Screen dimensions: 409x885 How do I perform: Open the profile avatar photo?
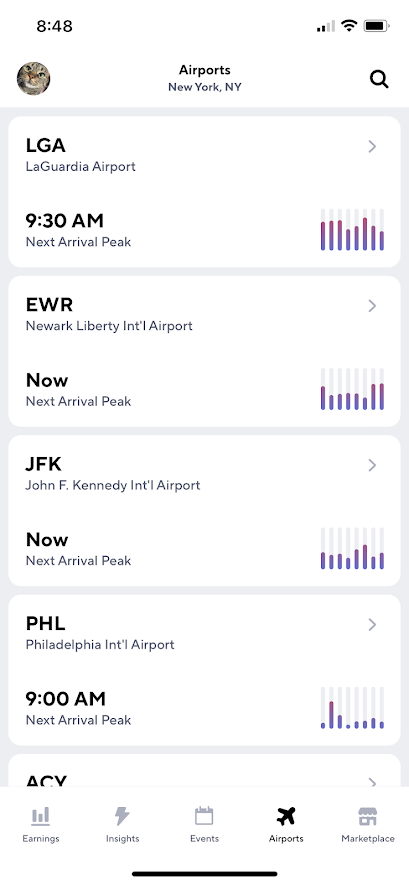(33, 78)
